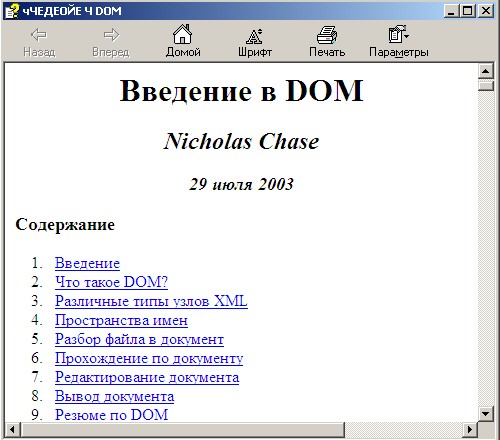
Task: Open the Введение link
Action: (87, 263)
